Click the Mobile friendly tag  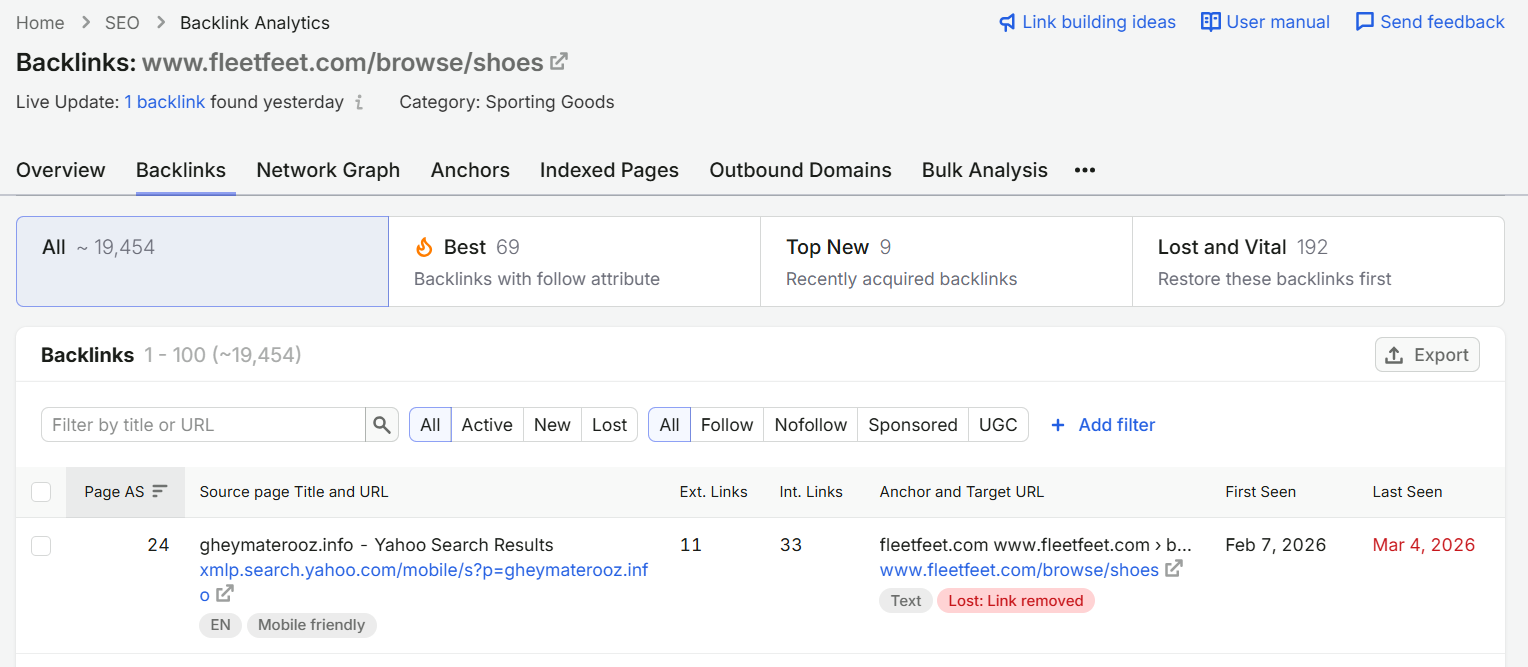[x=312, y=625]
